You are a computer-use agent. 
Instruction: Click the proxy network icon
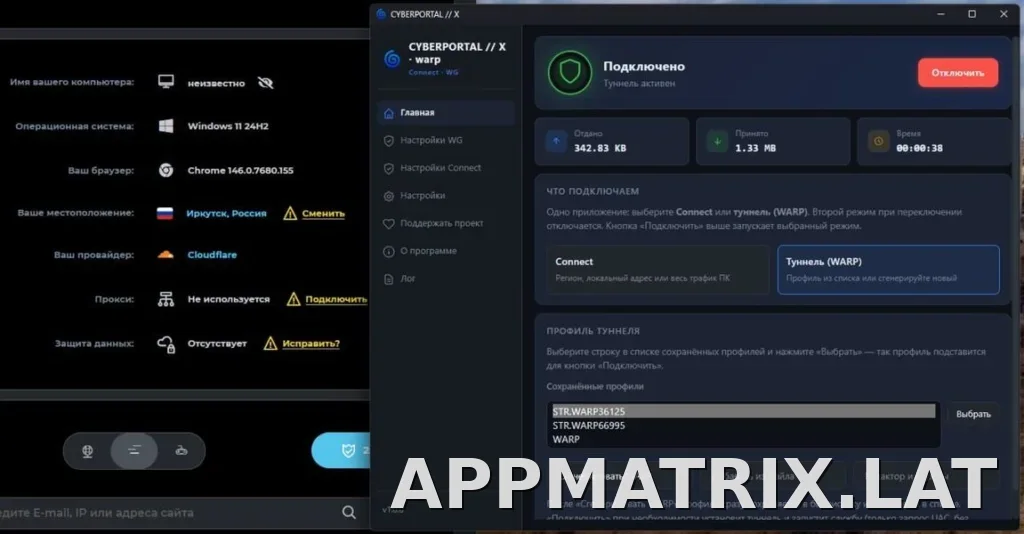click(x=166, y=299)
